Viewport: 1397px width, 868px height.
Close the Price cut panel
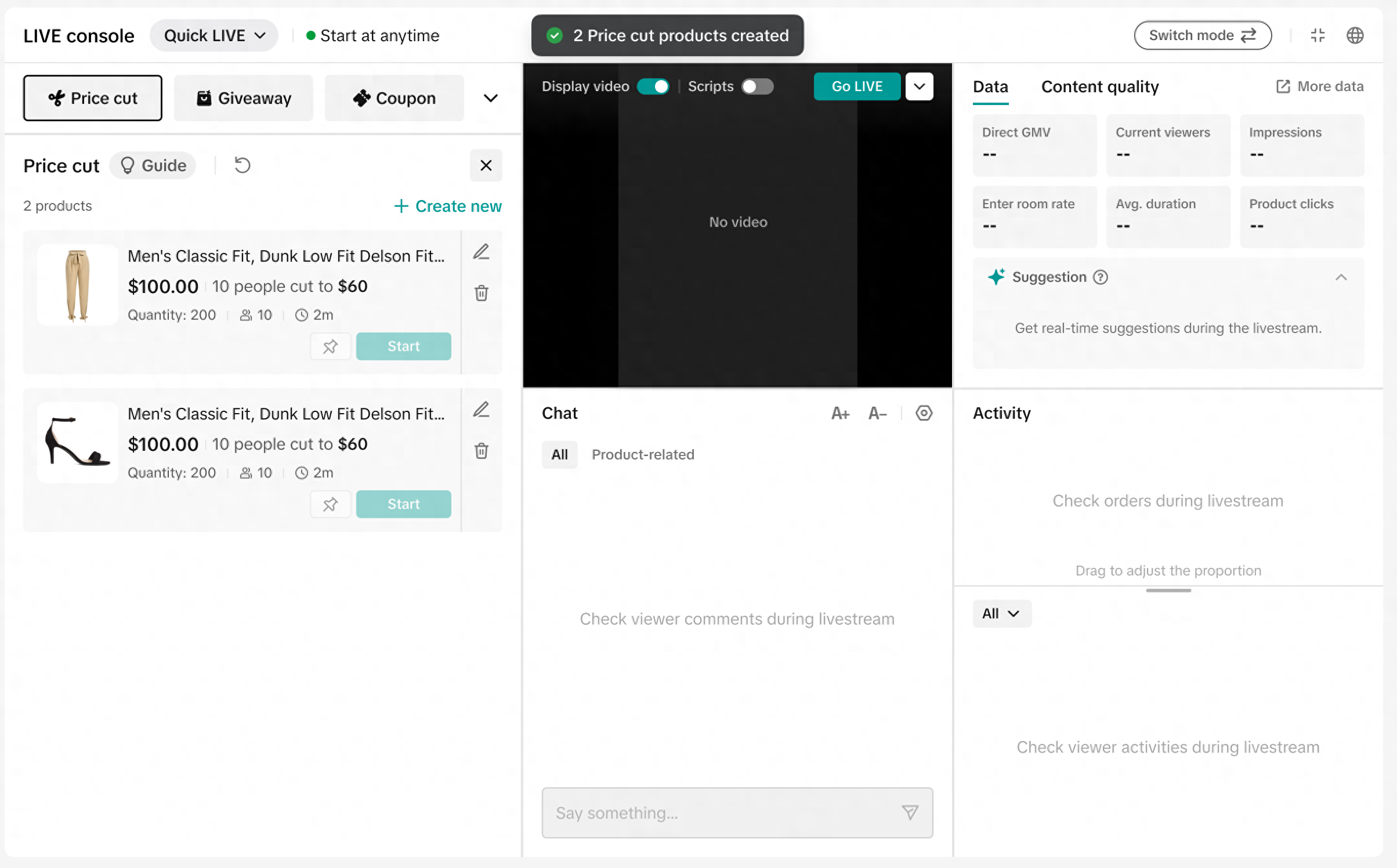coord(486,165)
